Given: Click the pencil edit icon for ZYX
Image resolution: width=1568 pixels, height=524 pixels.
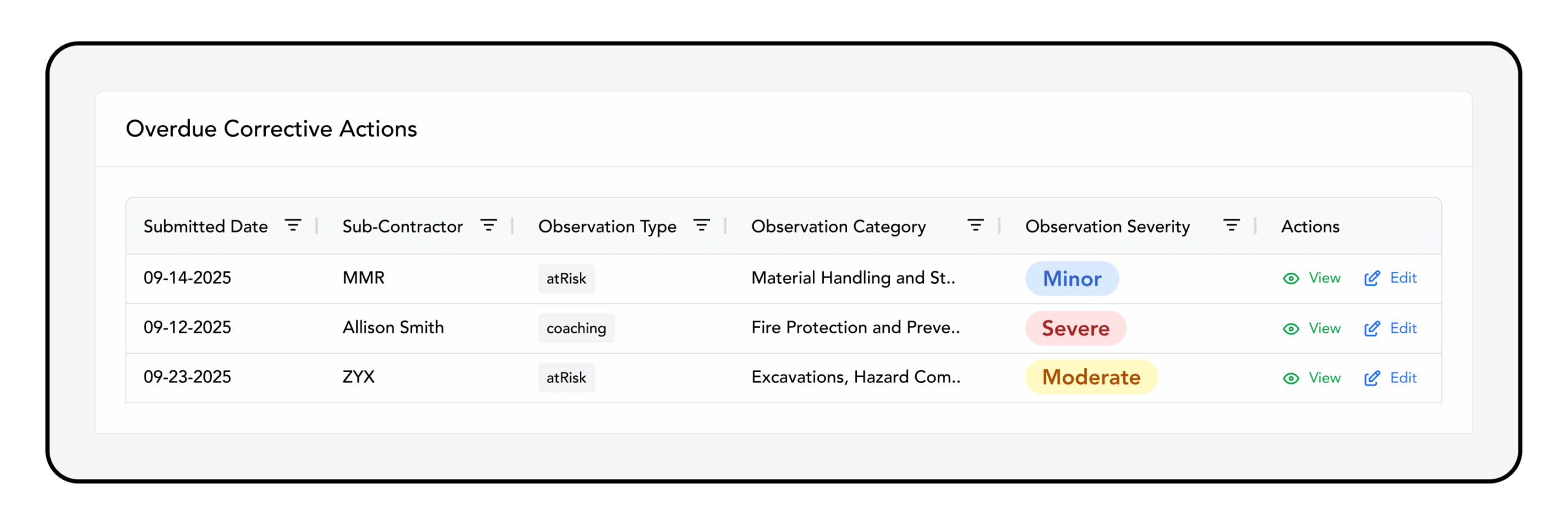Looking at the screenshot, I should [x=1372, y=378].
